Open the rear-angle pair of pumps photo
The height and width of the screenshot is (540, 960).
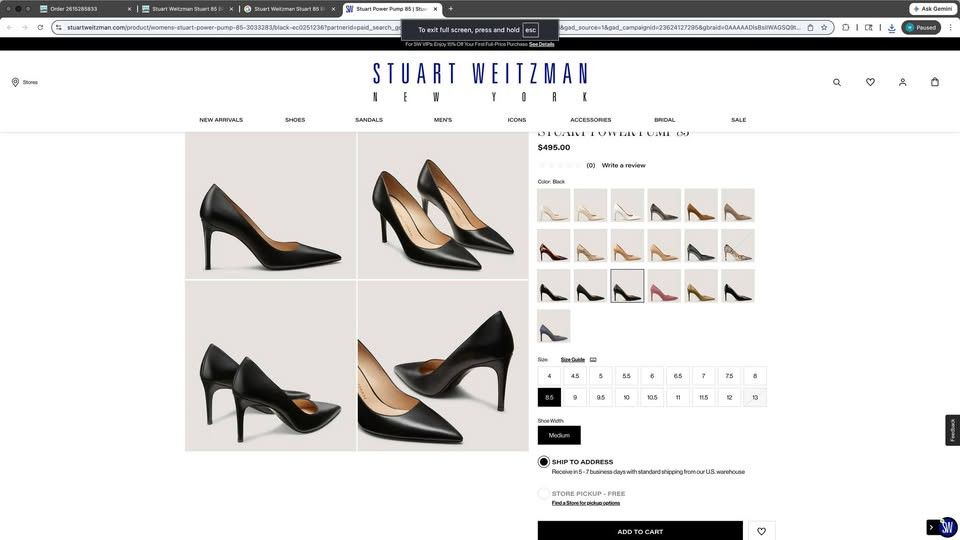click(270, 366)
